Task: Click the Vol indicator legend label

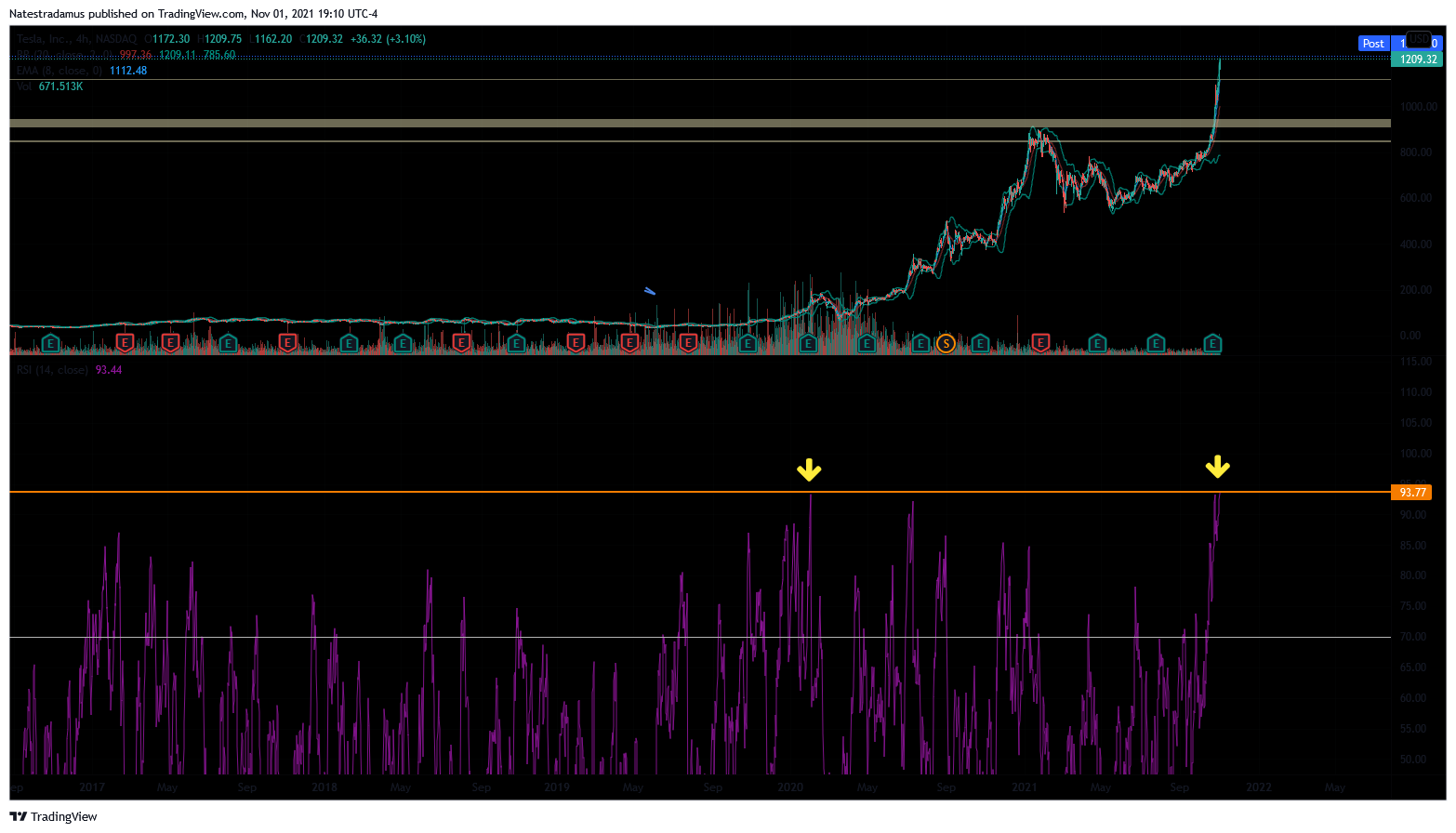Action: 24,86
